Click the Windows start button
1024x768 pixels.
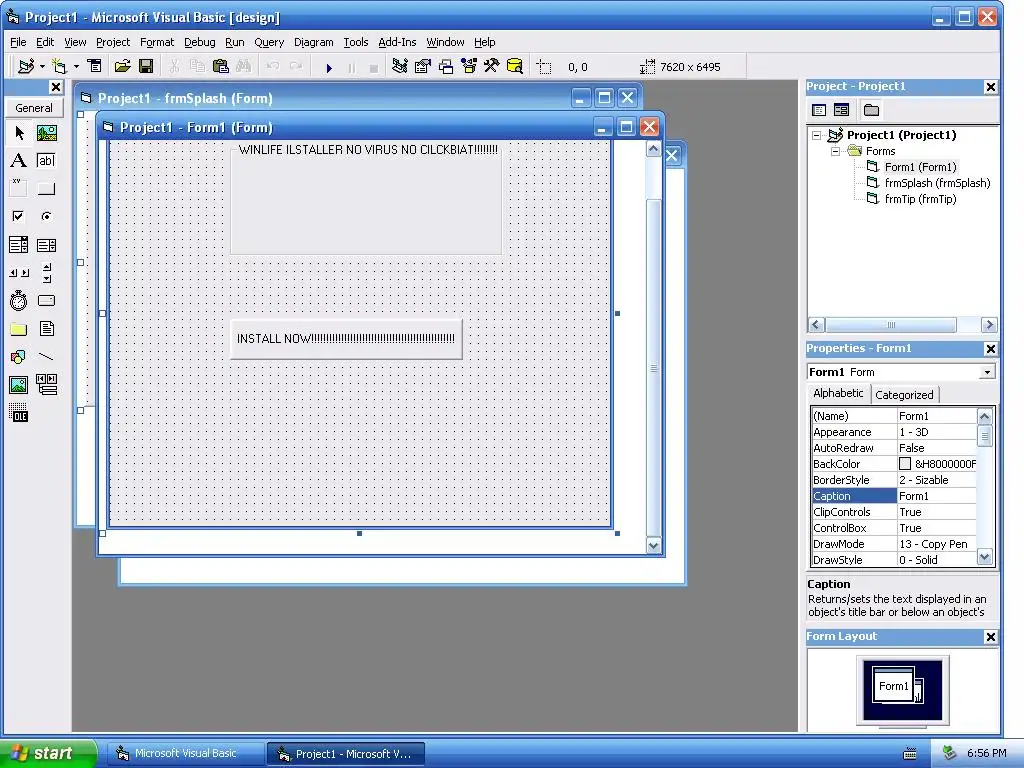(47, 754)
